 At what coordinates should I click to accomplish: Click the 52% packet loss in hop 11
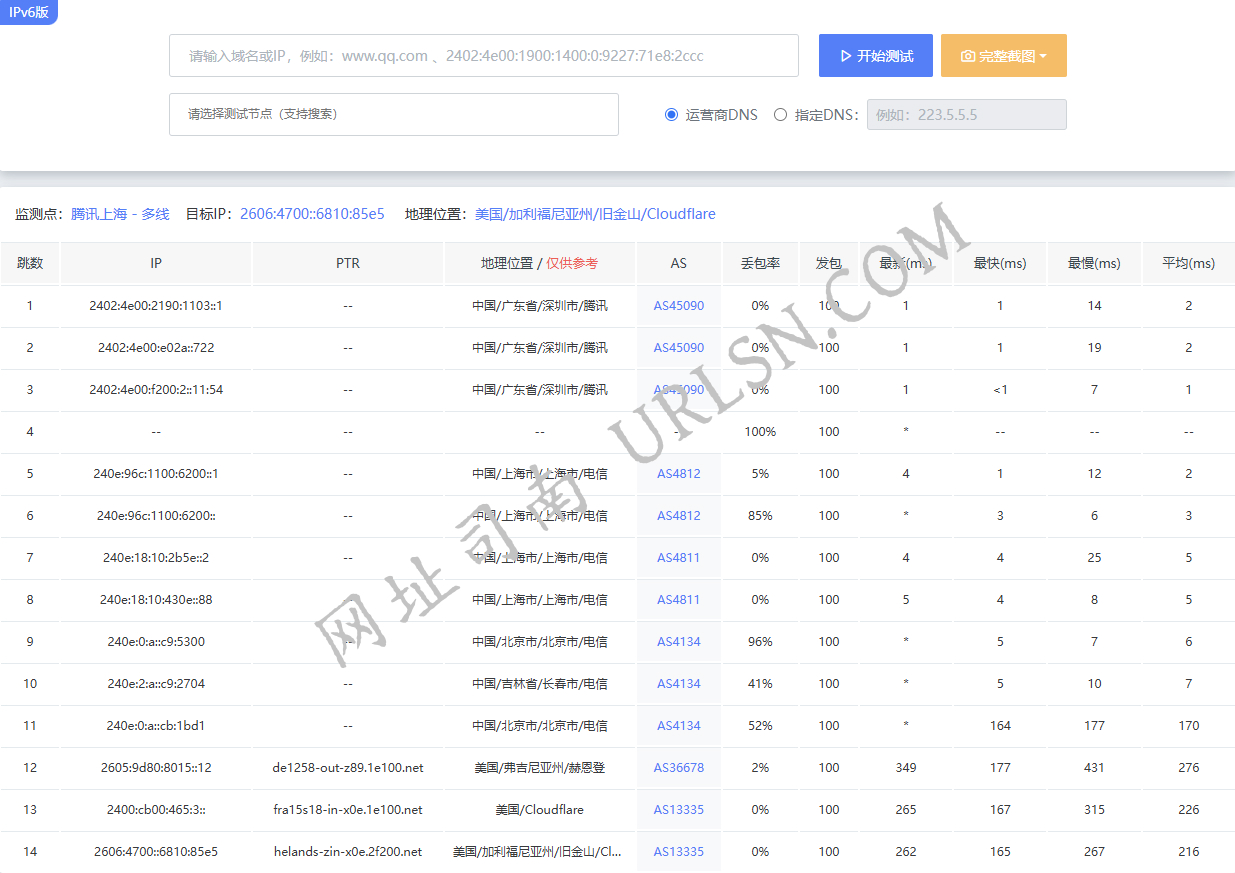pos(760,726)
